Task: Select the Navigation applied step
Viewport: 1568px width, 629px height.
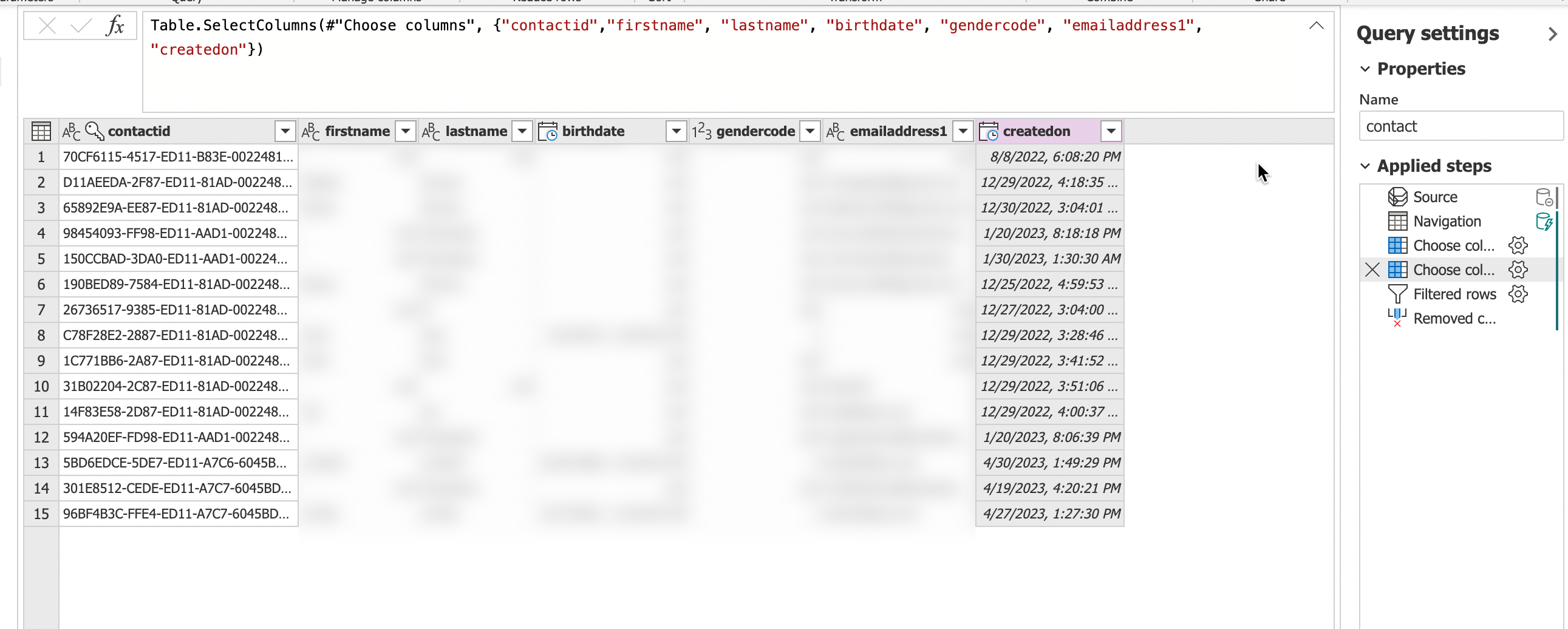Action: 1447,222
